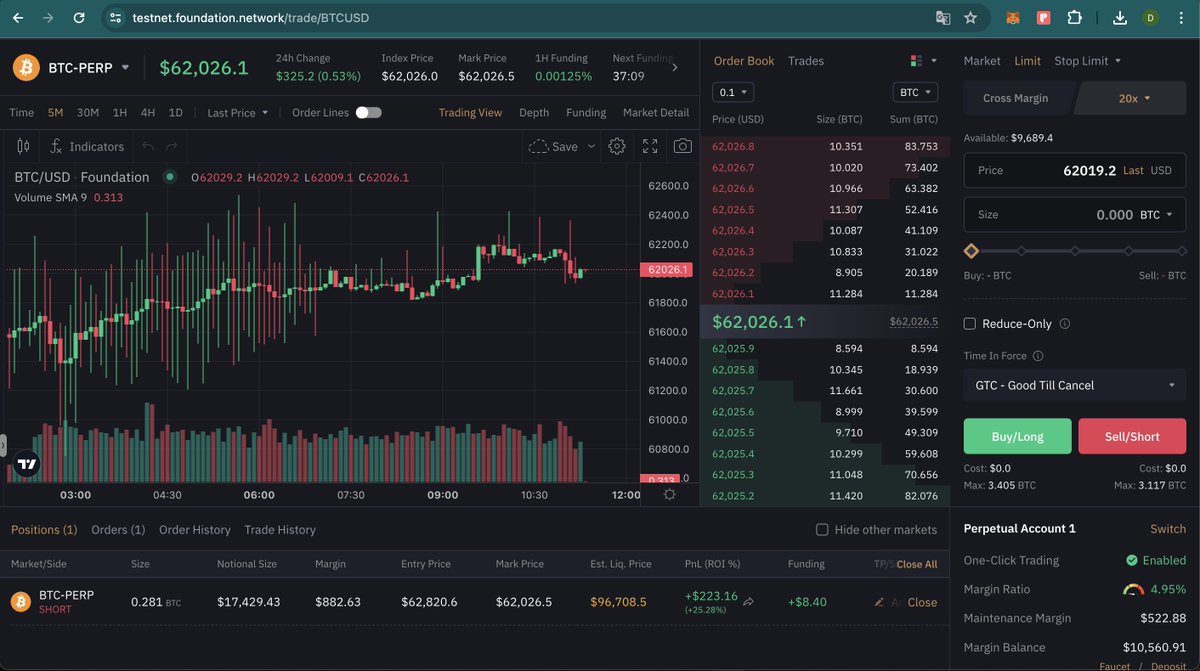
Task: Switch to the Depth chart tab
Action: [534, 113]
